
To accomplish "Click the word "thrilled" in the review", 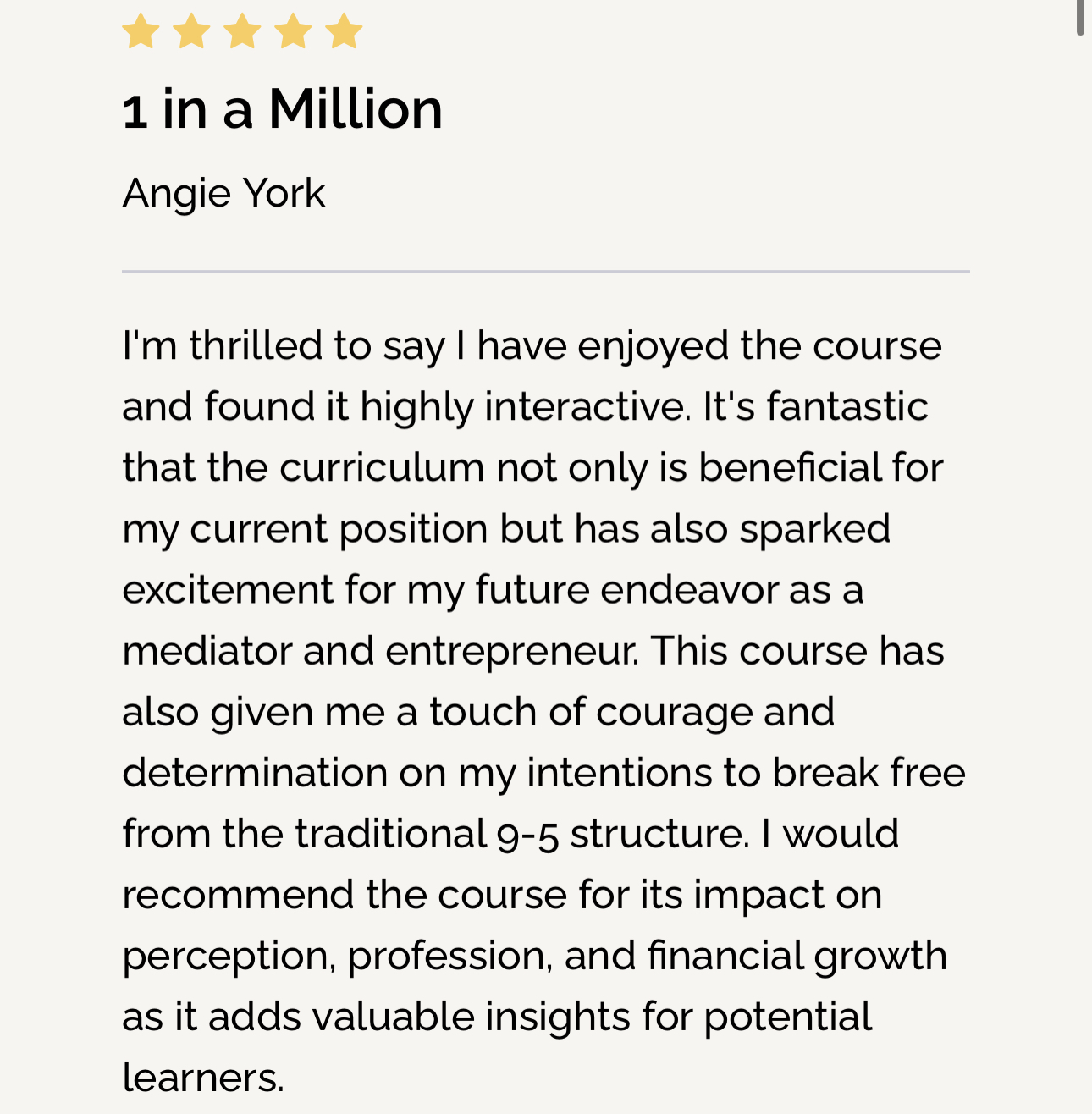I will pyautogui.click(x=256, y=345).
